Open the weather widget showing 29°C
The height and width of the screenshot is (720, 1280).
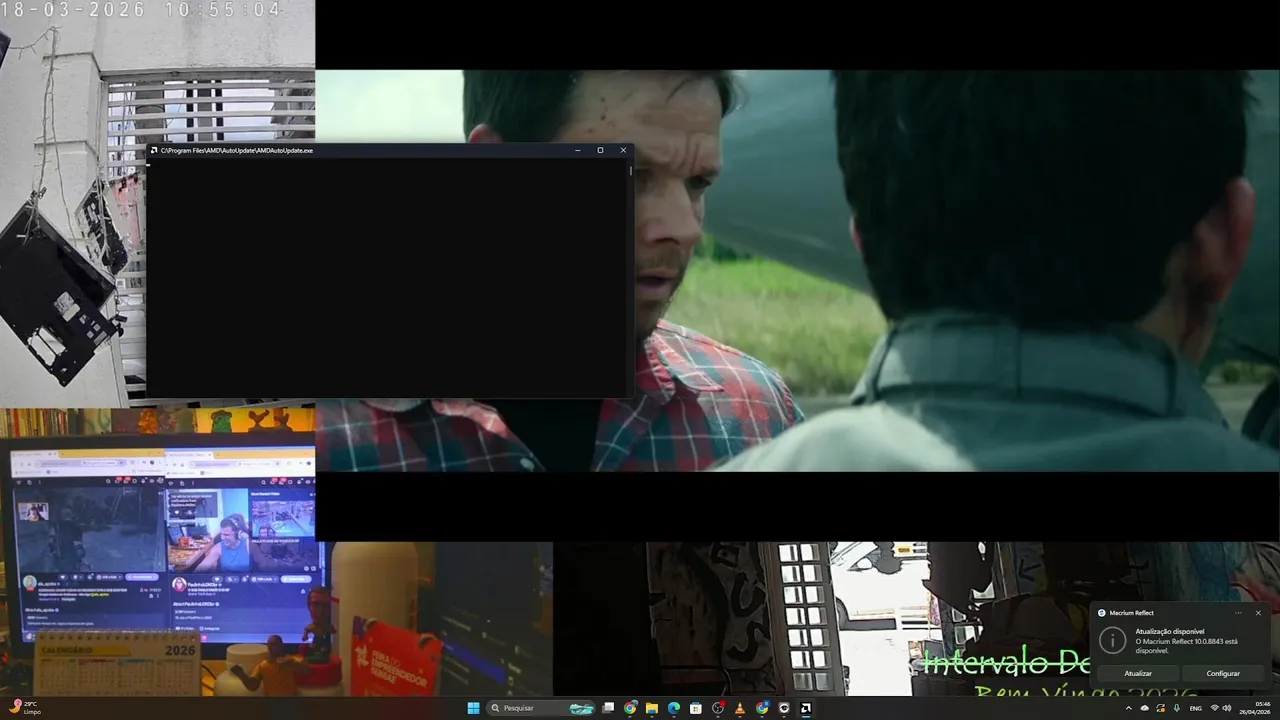coord(26,708)
